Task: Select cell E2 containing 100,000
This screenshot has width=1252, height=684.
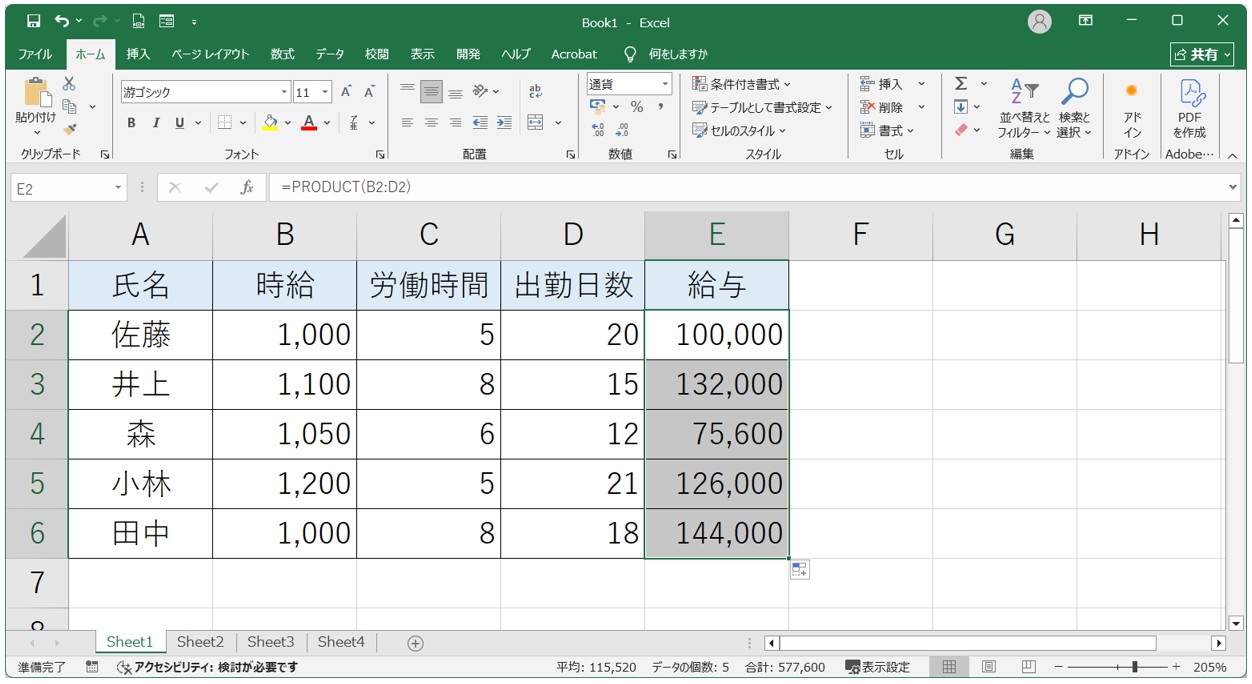Action: [717, 335]
